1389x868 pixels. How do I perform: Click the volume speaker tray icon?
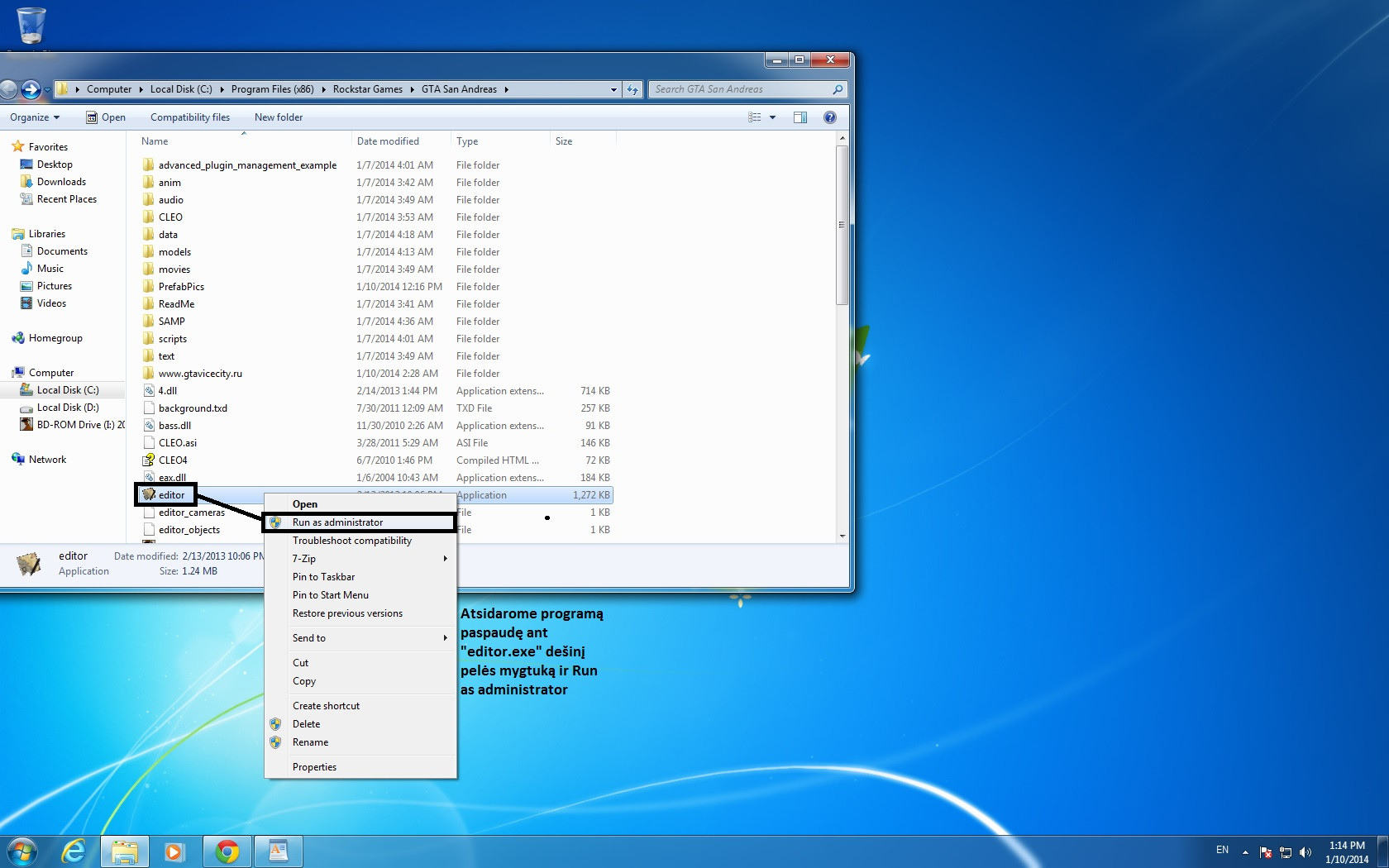1305,852
